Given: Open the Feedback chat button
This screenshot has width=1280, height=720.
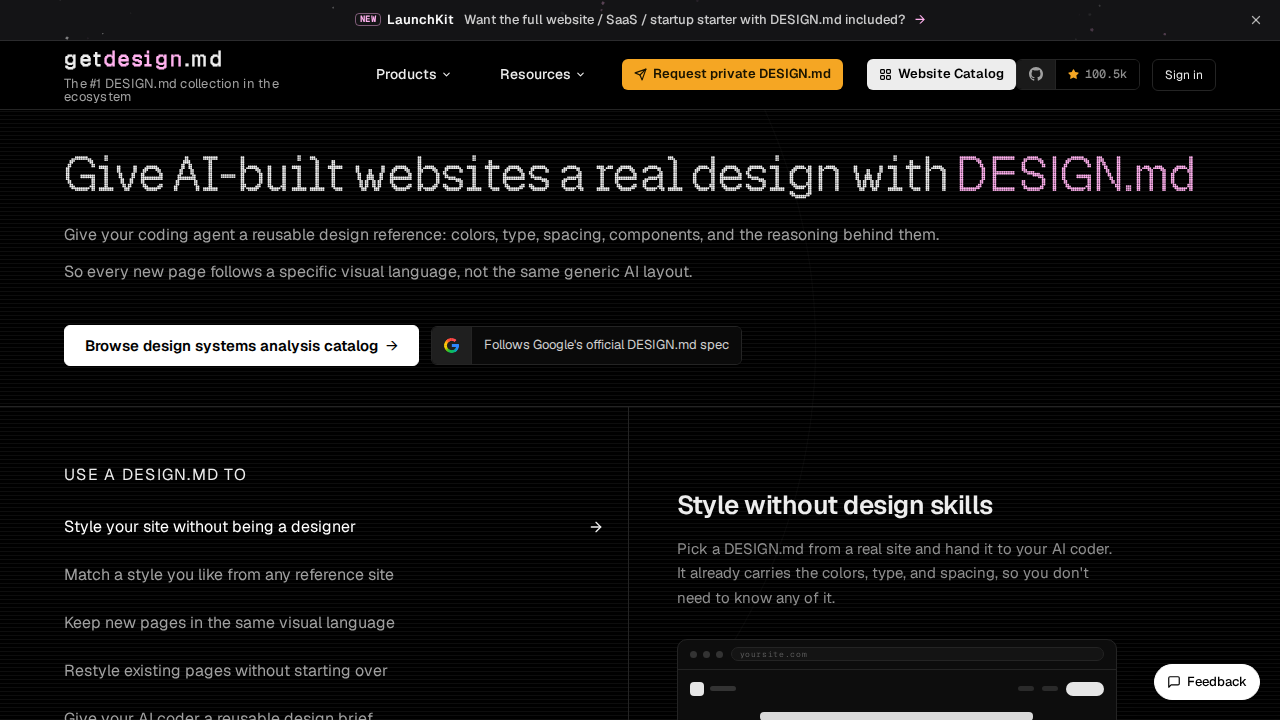Looking at the screenshot, I should (x=1207, y=682).
